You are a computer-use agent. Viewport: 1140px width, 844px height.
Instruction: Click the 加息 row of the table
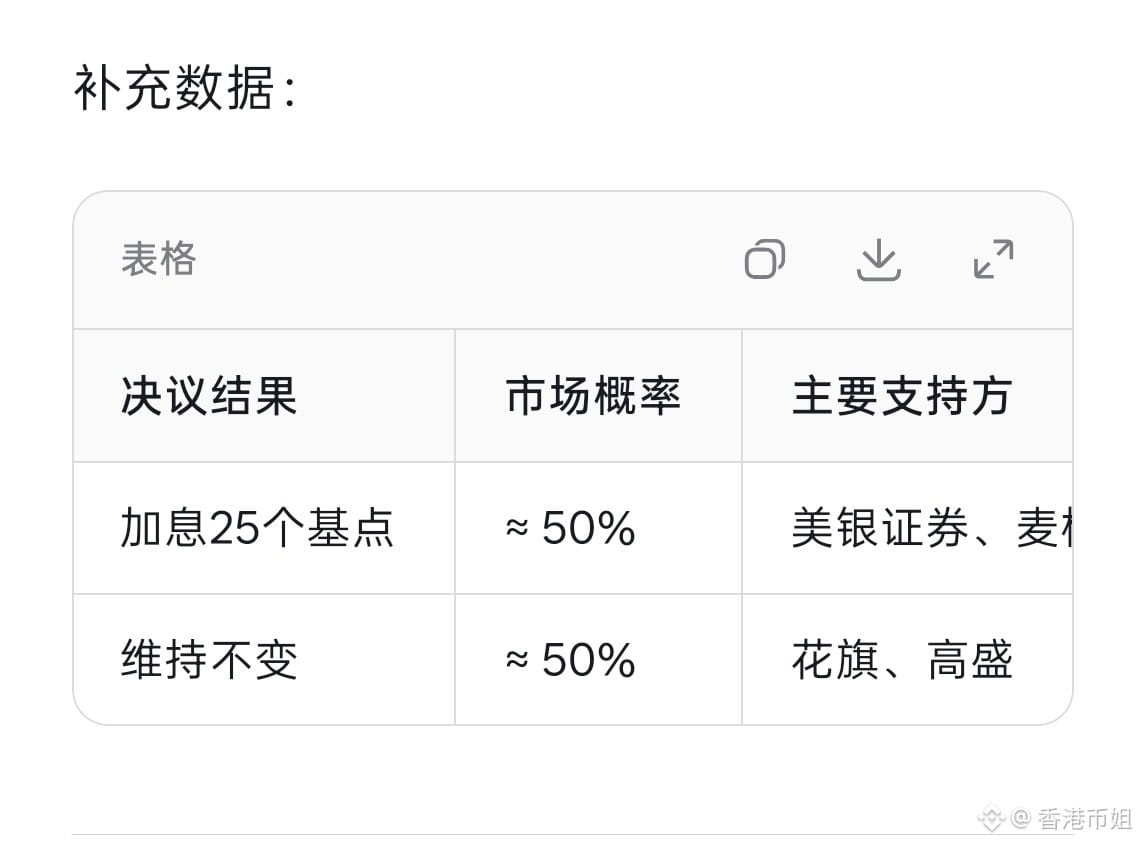(573, 528)
